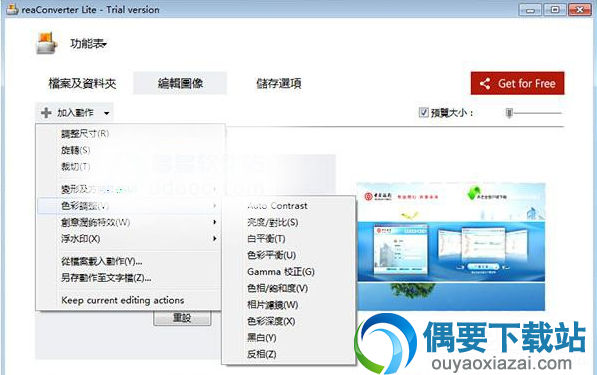Select 反相(Z) in the submenu
597x375 pixels.
pyautogui.click(x=289, y=354)
